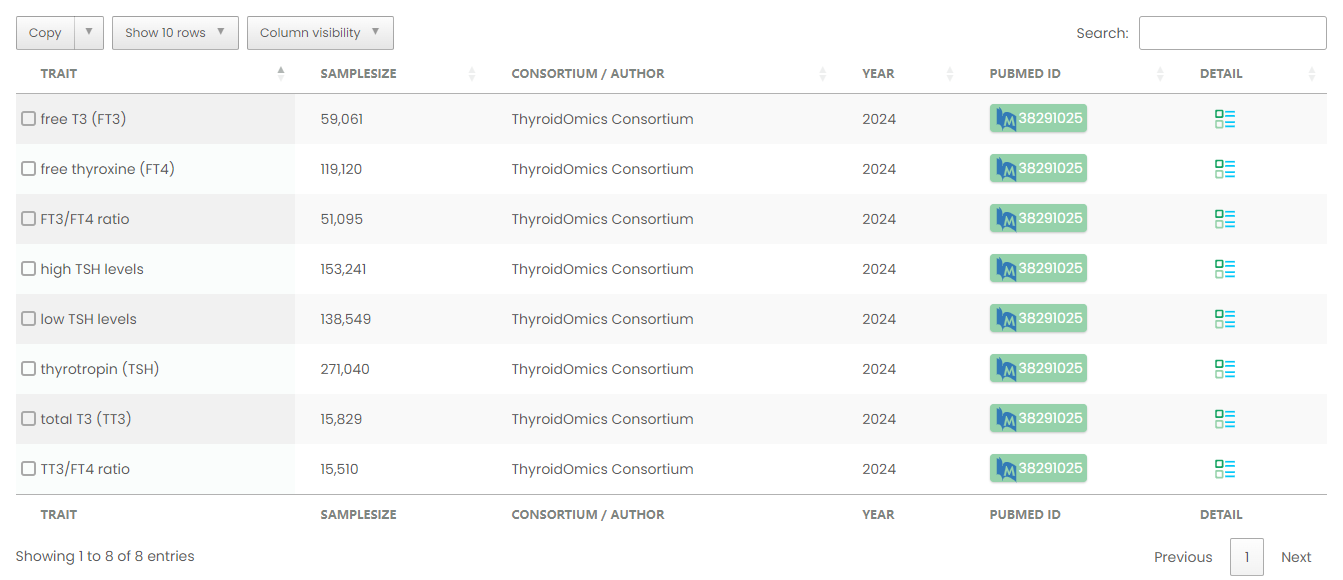This screenshot has height=580, width=1343.
Task: Open detail icon for thyrotropin (TSH) row
Action: pyautogui.click(x=1225, y=369)
